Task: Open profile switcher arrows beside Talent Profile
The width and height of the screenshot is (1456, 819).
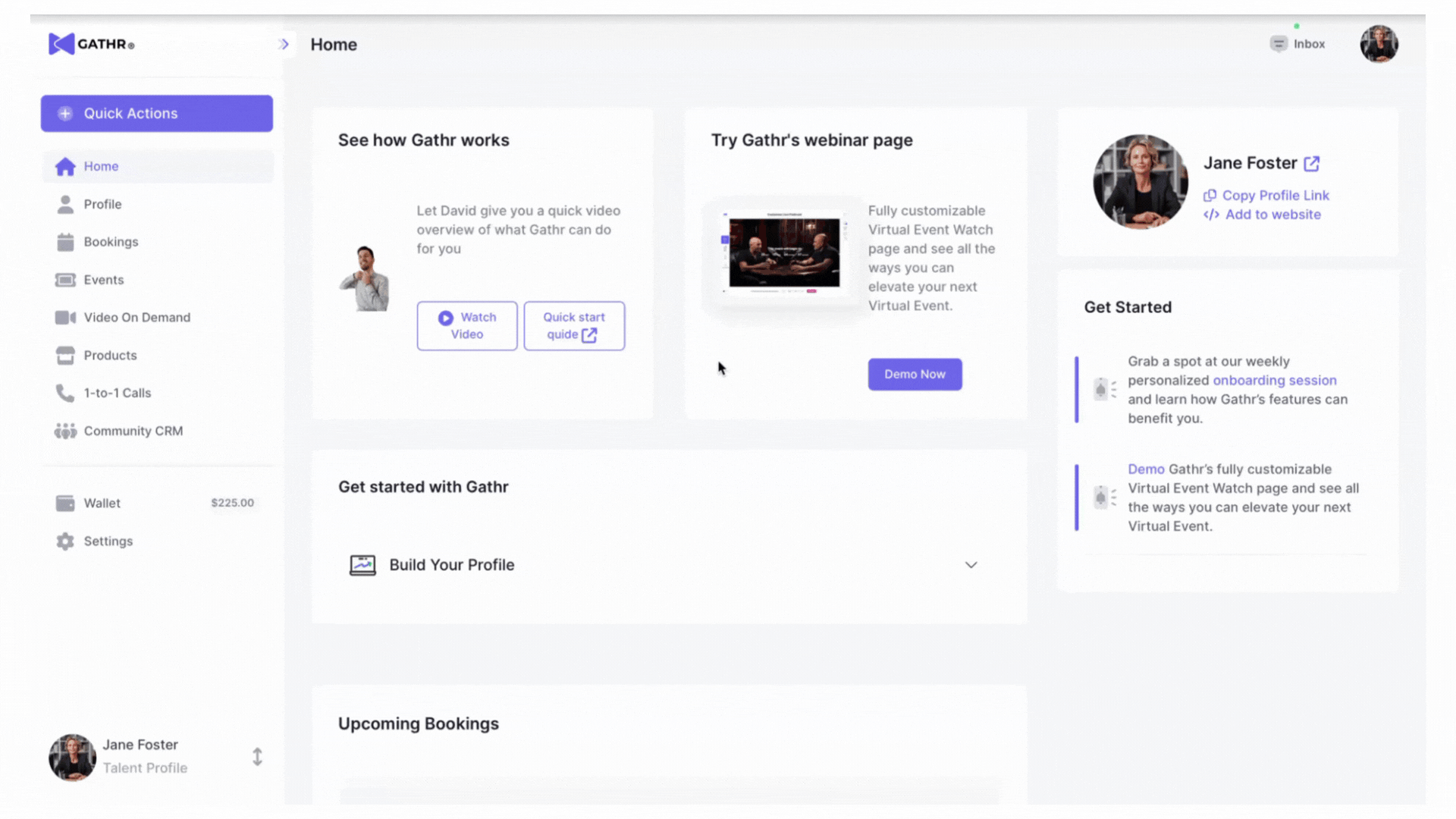Action: click(257, 757)
